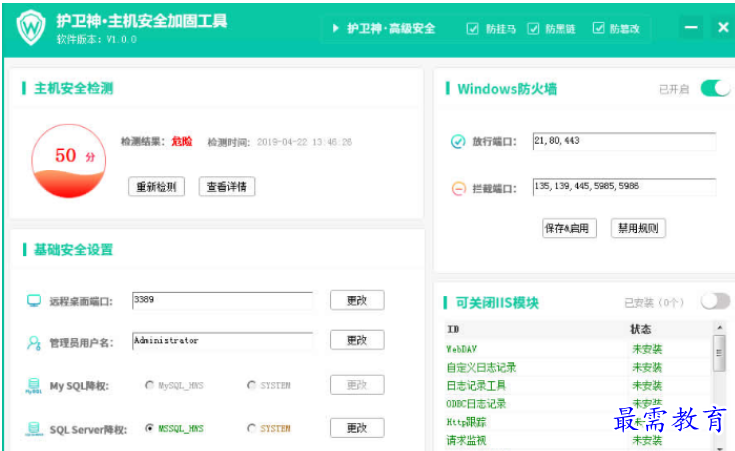Viewport: 735px width, 451px height.
Task: Select the 日志记录工具 module row
Action: [578, 385]
